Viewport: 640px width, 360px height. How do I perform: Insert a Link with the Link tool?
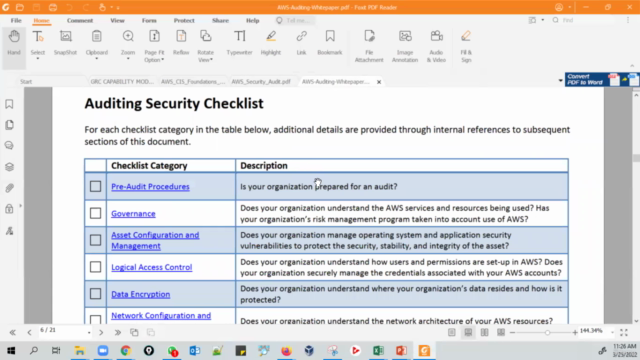pos(301,42)
